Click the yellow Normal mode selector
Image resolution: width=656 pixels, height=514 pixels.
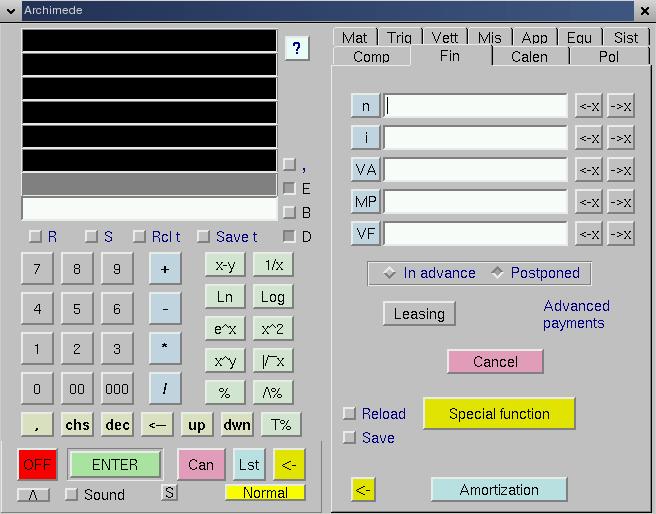(265, 493)
